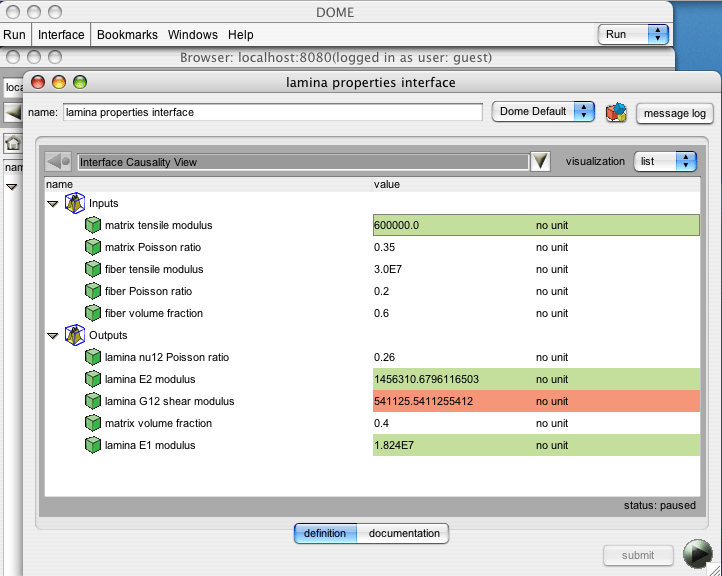Switch to the documentation tab
This screenshot has width=722, height=576.
tap(403, 533)
